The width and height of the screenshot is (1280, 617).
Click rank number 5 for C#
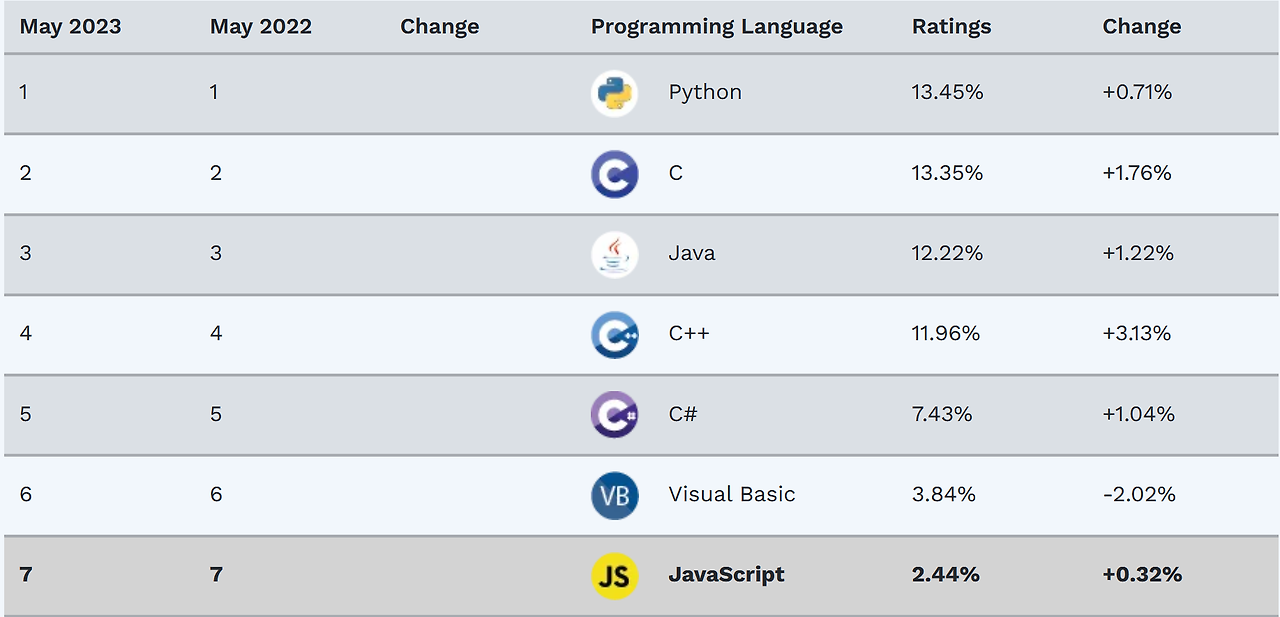tap(25, 414)
